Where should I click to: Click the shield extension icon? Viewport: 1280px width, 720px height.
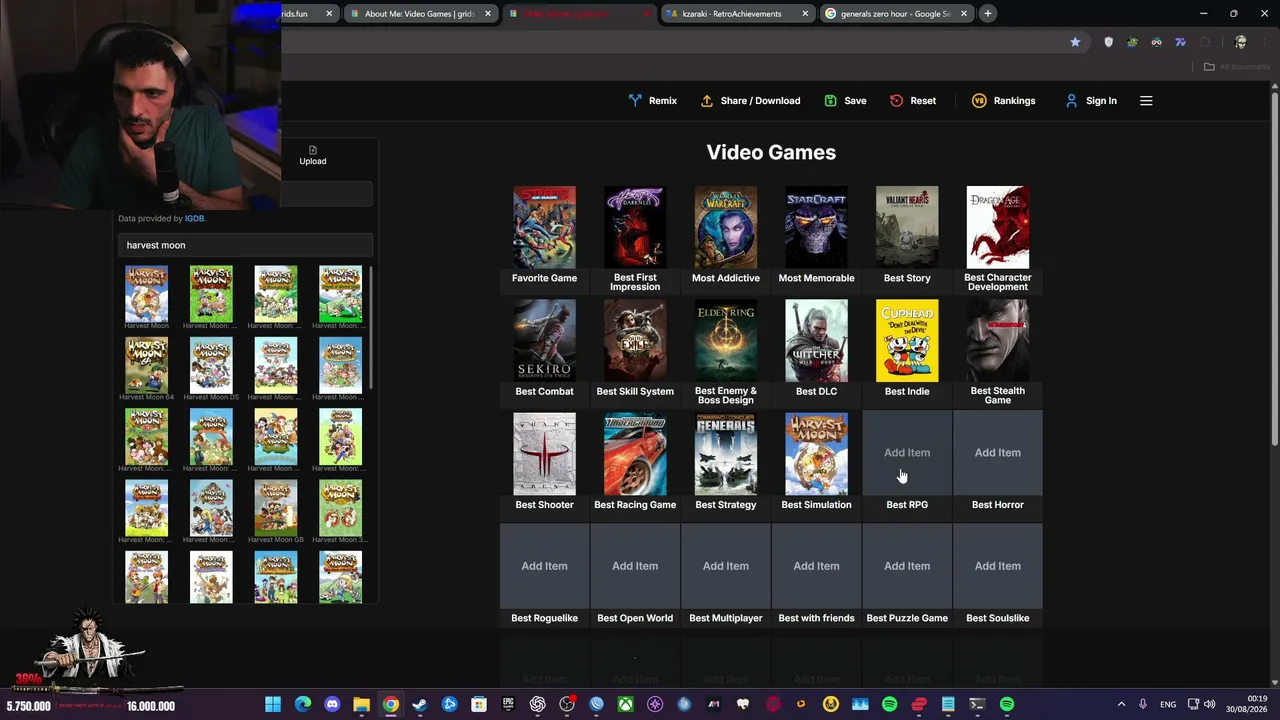[1108, 42]
